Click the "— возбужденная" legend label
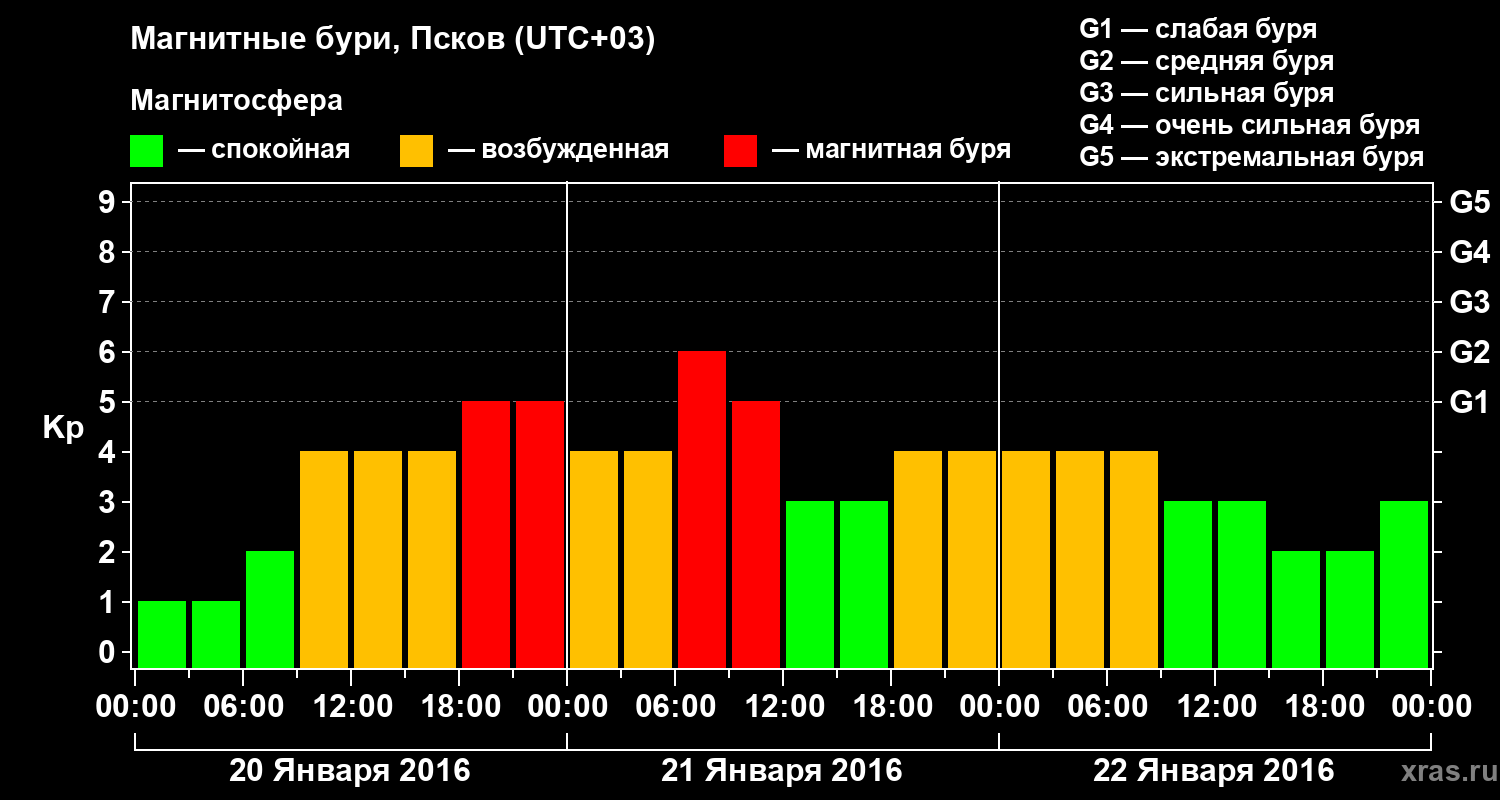Screen dimensions: 1500x800 [x=558, y=150]
